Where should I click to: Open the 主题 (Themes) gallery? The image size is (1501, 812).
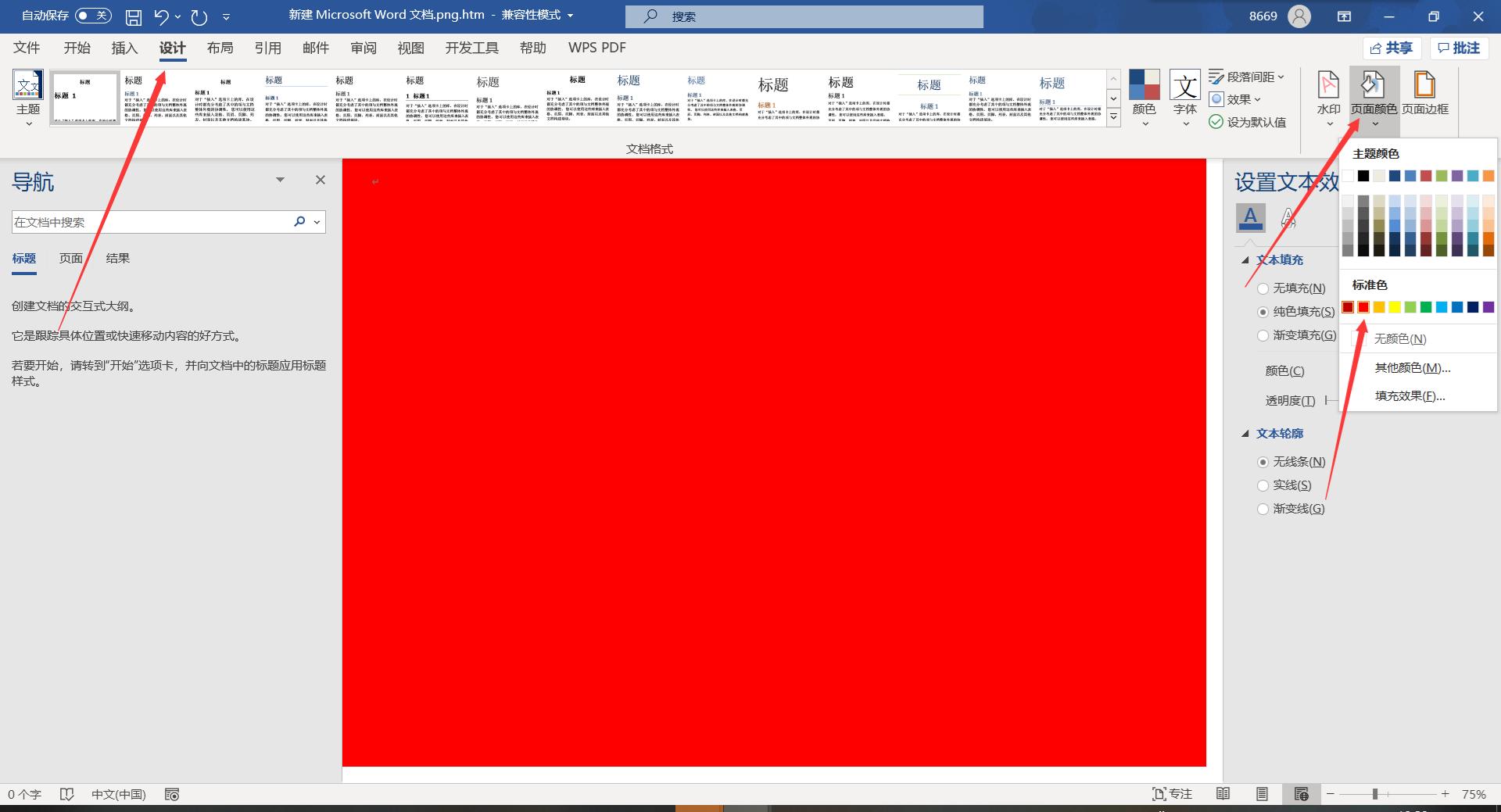pyautogui.click(x=28, y=99)
